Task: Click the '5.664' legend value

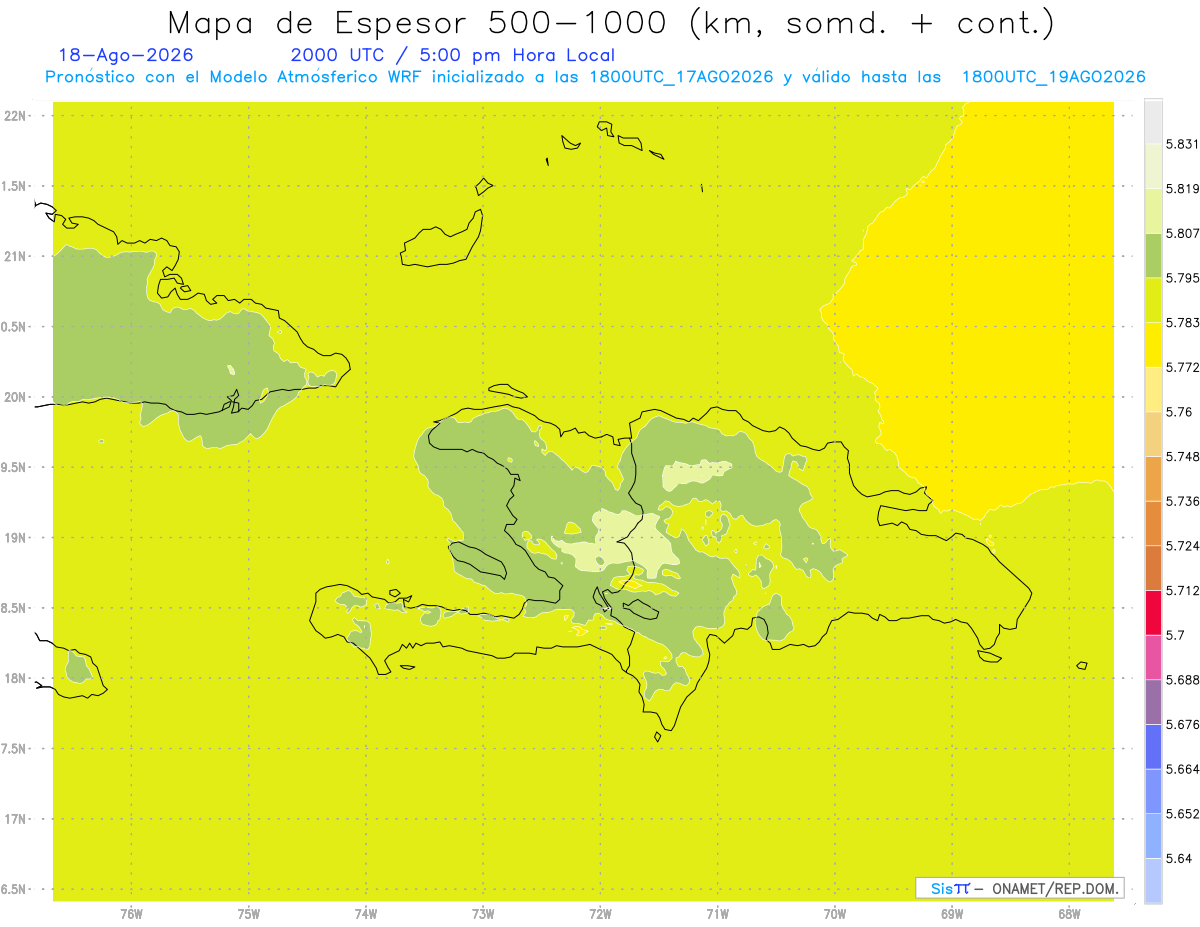Action: [1183, 769]
